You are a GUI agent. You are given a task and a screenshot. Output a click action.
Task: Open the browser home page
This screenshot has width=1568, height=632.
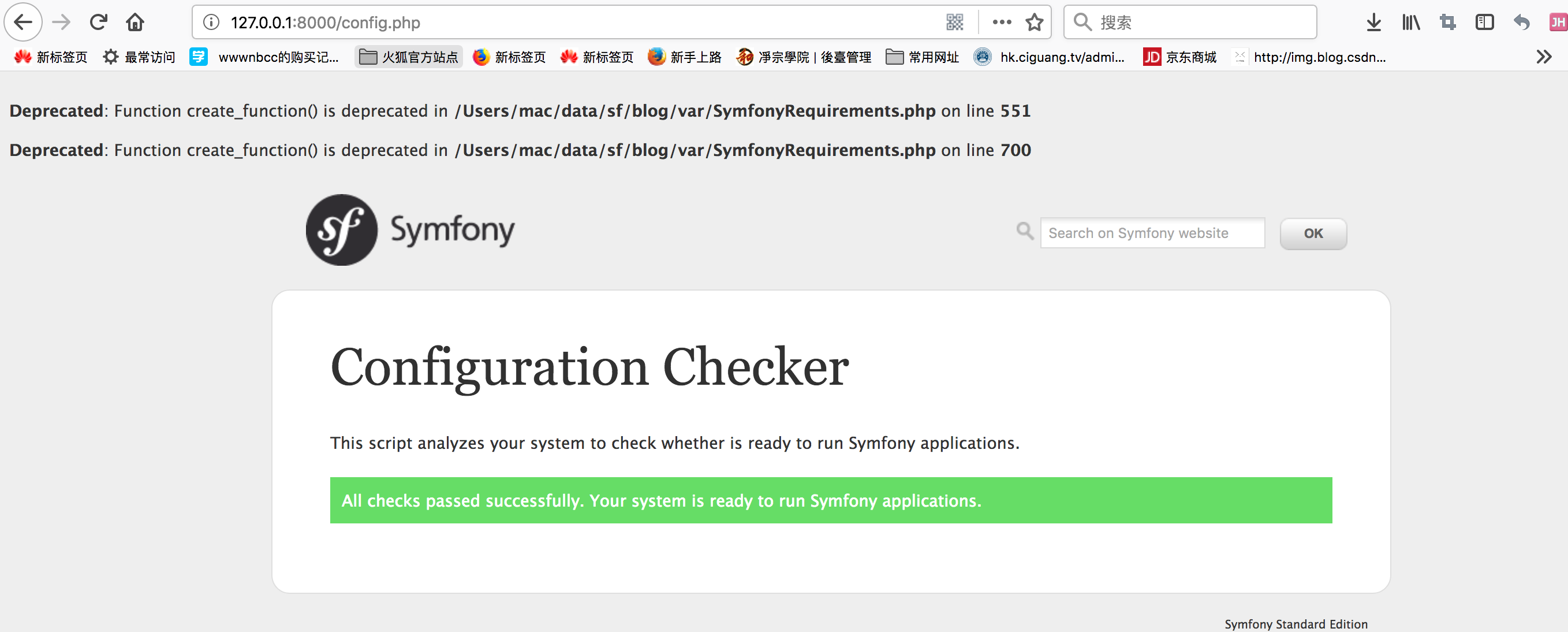[135, 23]
